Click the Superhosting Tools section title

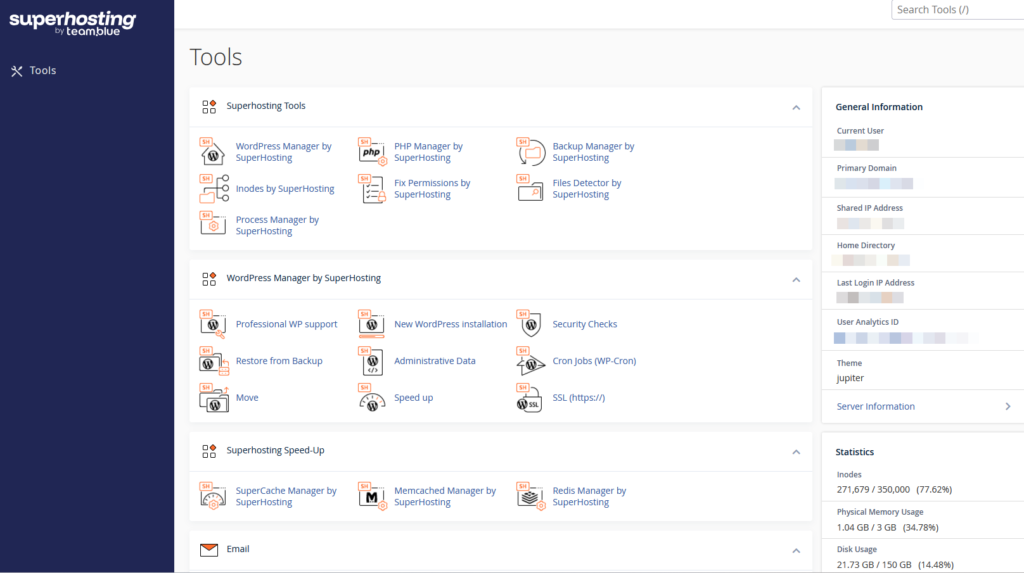pos(266,106)
